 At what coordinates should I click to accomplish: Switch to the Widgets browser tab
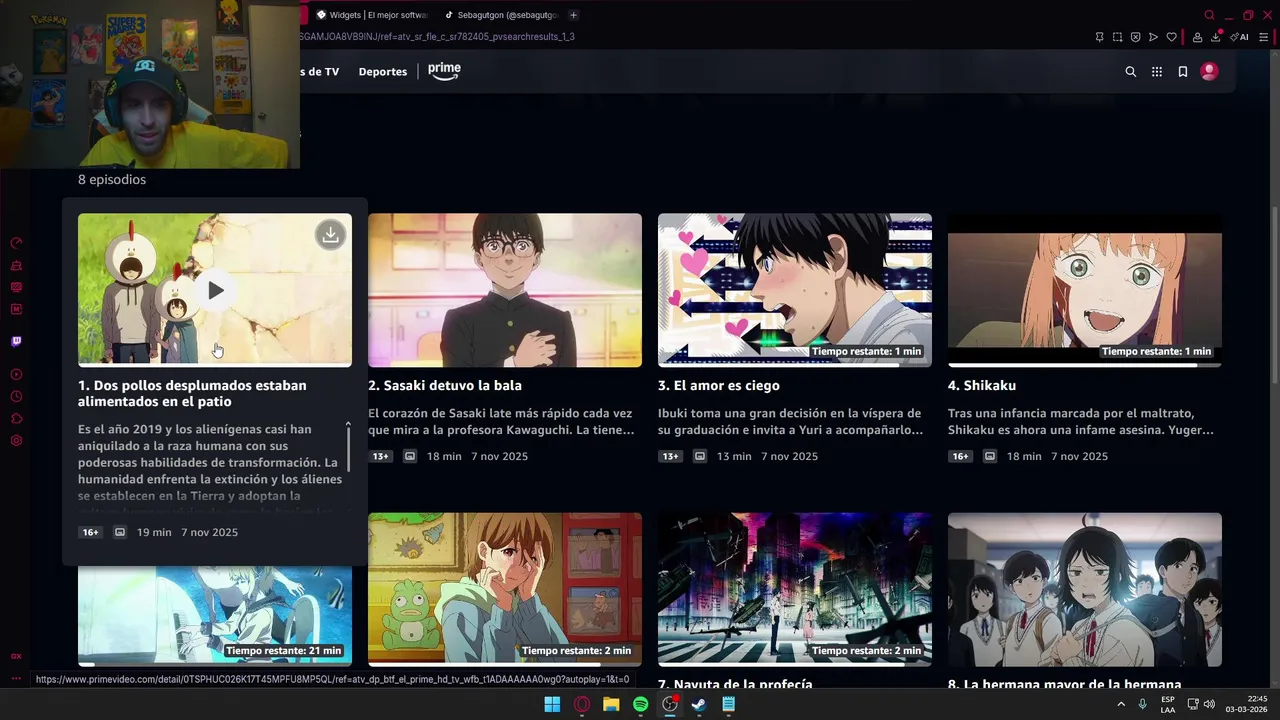pyautogui.click(x=372, y=15)
